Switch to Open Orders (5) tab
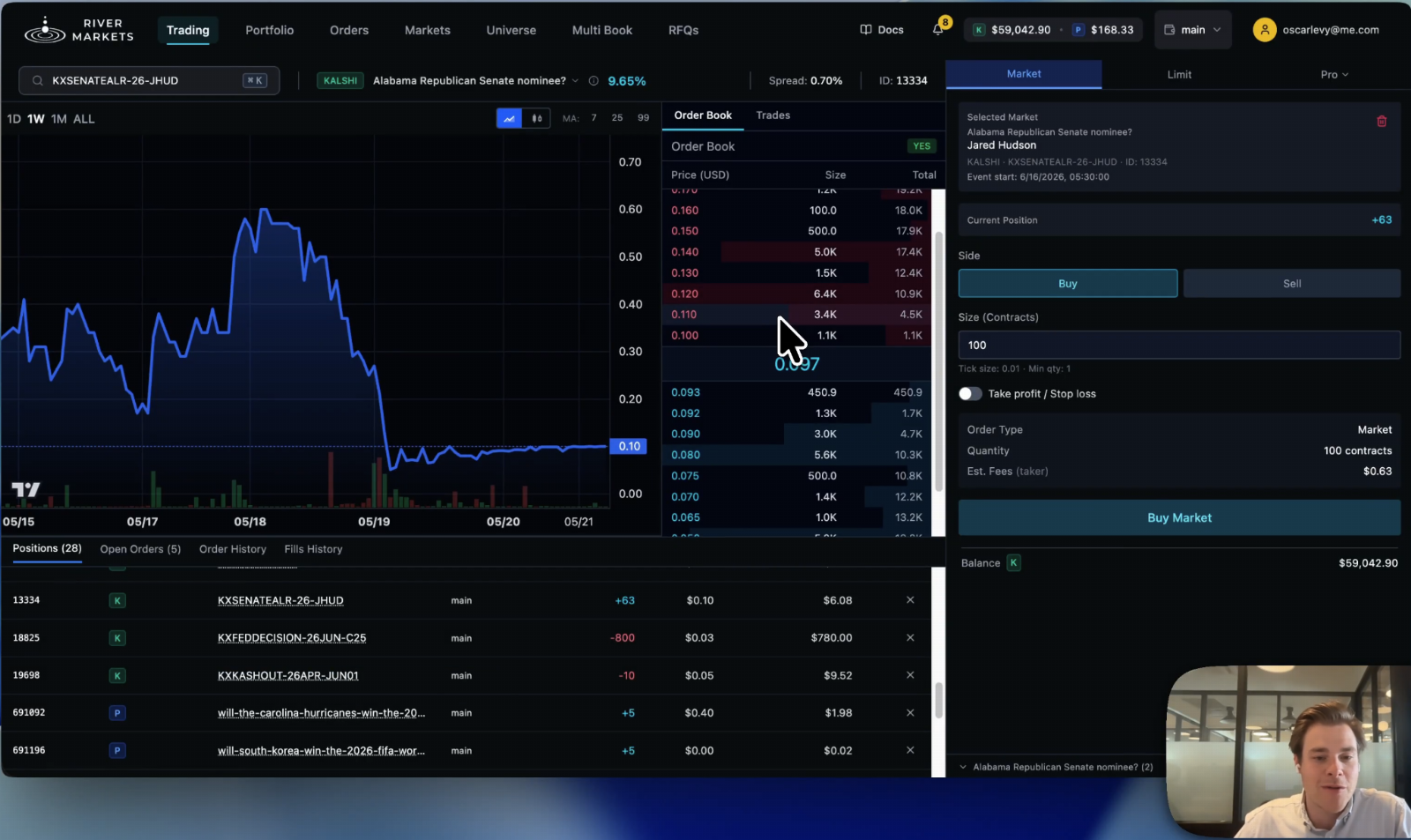This screenshot has width=1411, height=840. [140, 549]
